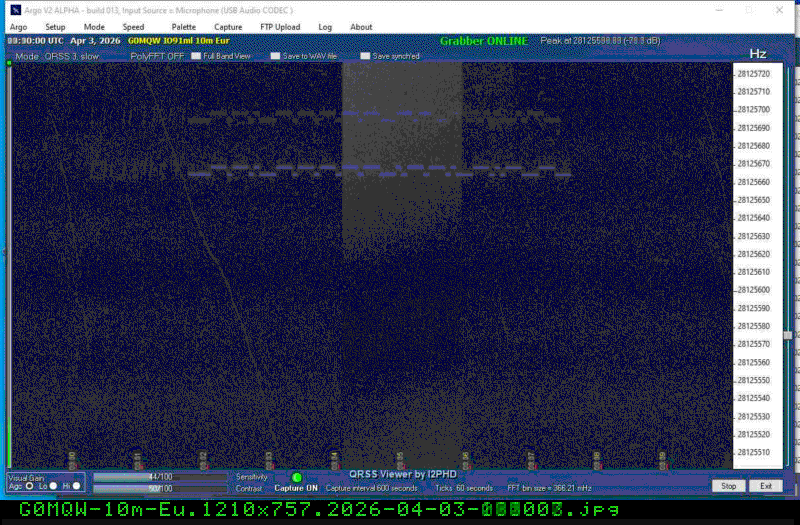
Task: Click the Argo app icon in title bar
Action: (x=15, y=10)
